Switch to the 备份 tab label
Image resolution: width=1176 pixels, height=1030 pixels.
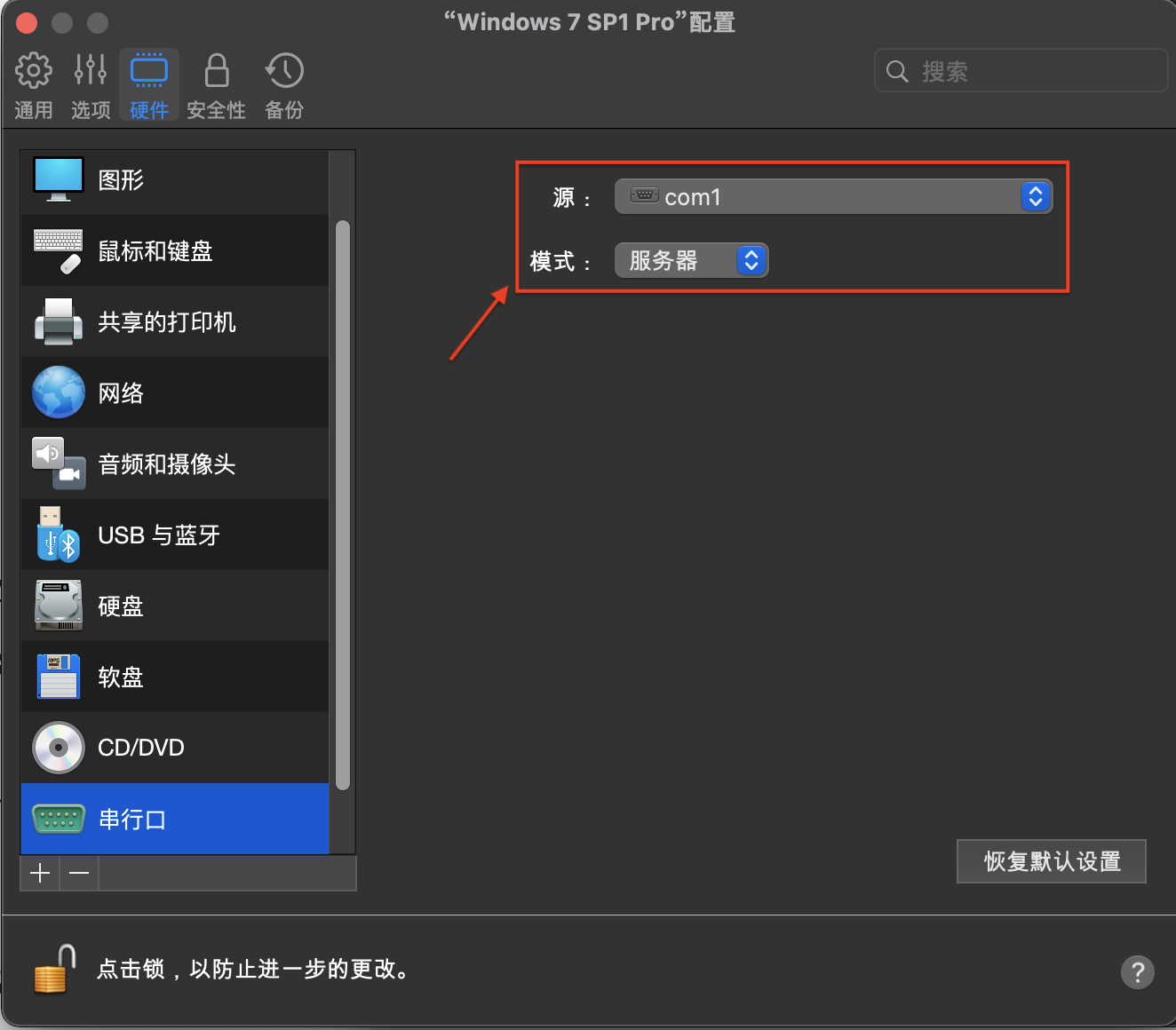pos(284,110)
